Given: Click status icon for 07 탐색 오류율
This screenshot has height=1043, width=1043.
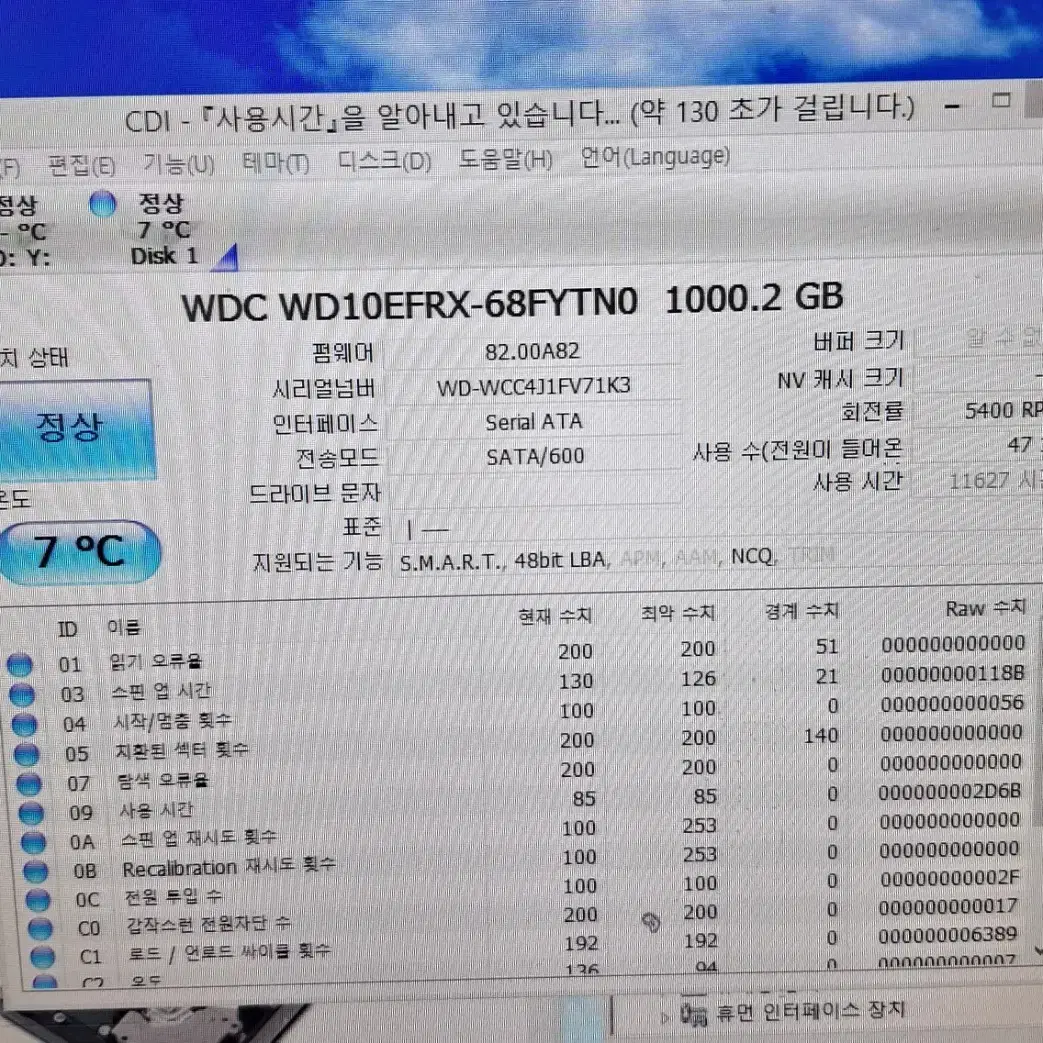Looking at the screenshot, I should click(29, 784).
